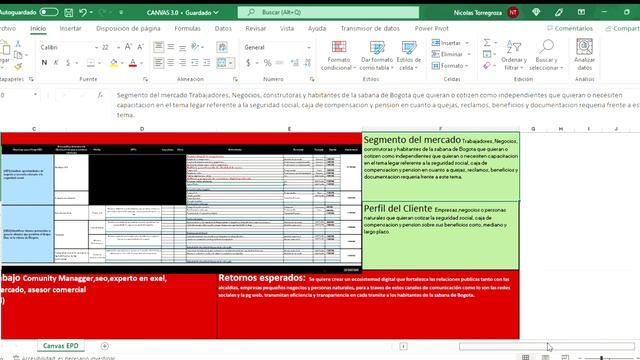Decrease the indent level
The width and height of the screenshot is (640, 360).
[195, 63]
